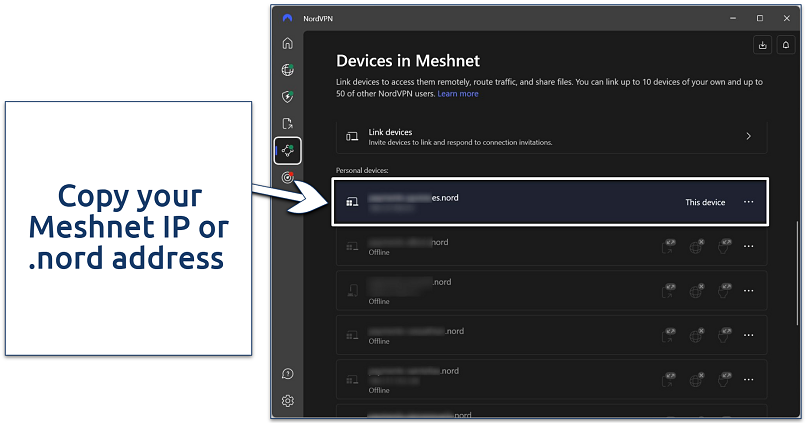Viewport: 806px width, 423px height.
Task: Open the help chat icon in sidebar
Action: [x=287, y=374]
